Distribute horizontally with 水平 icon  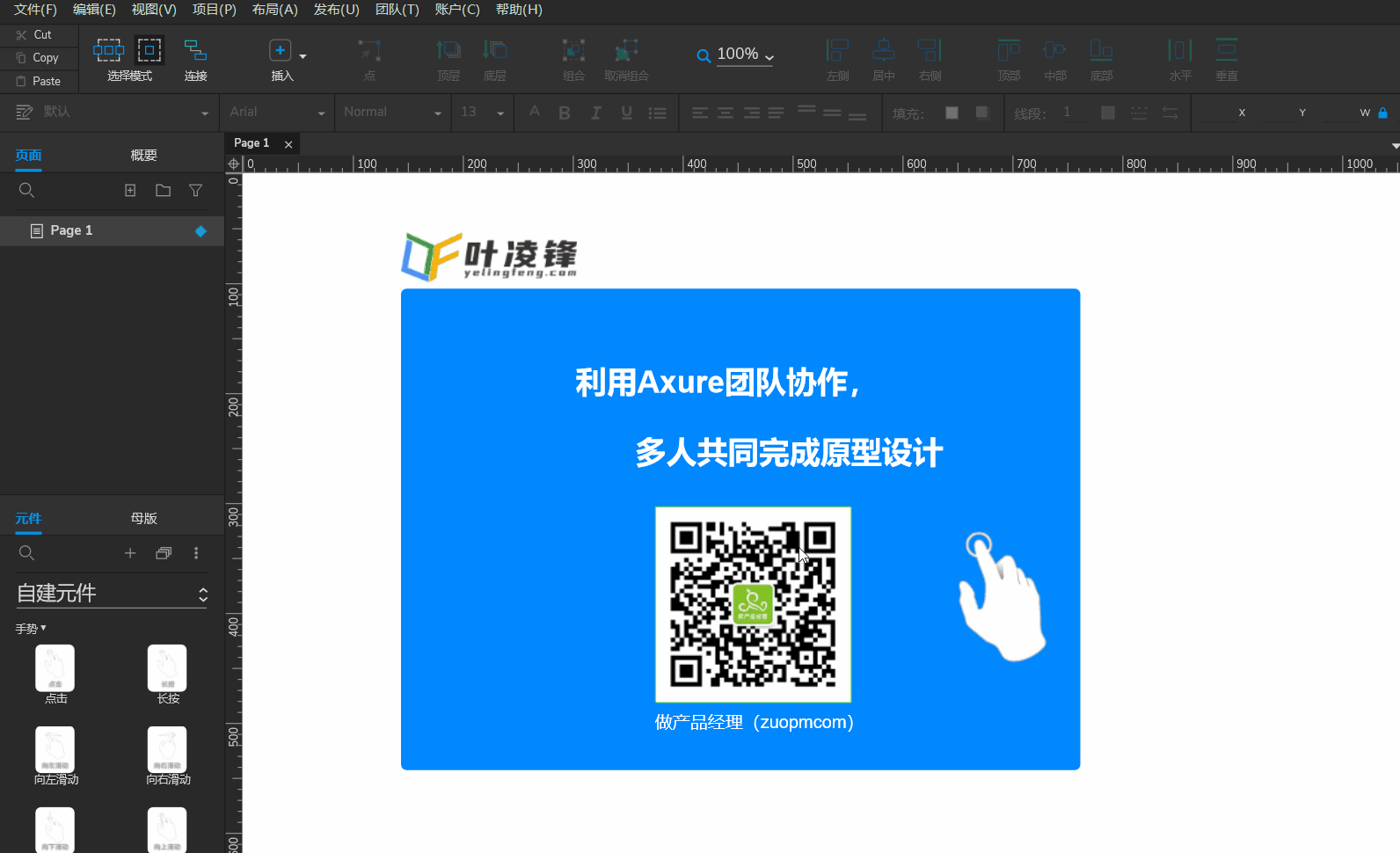point(1180,50)
